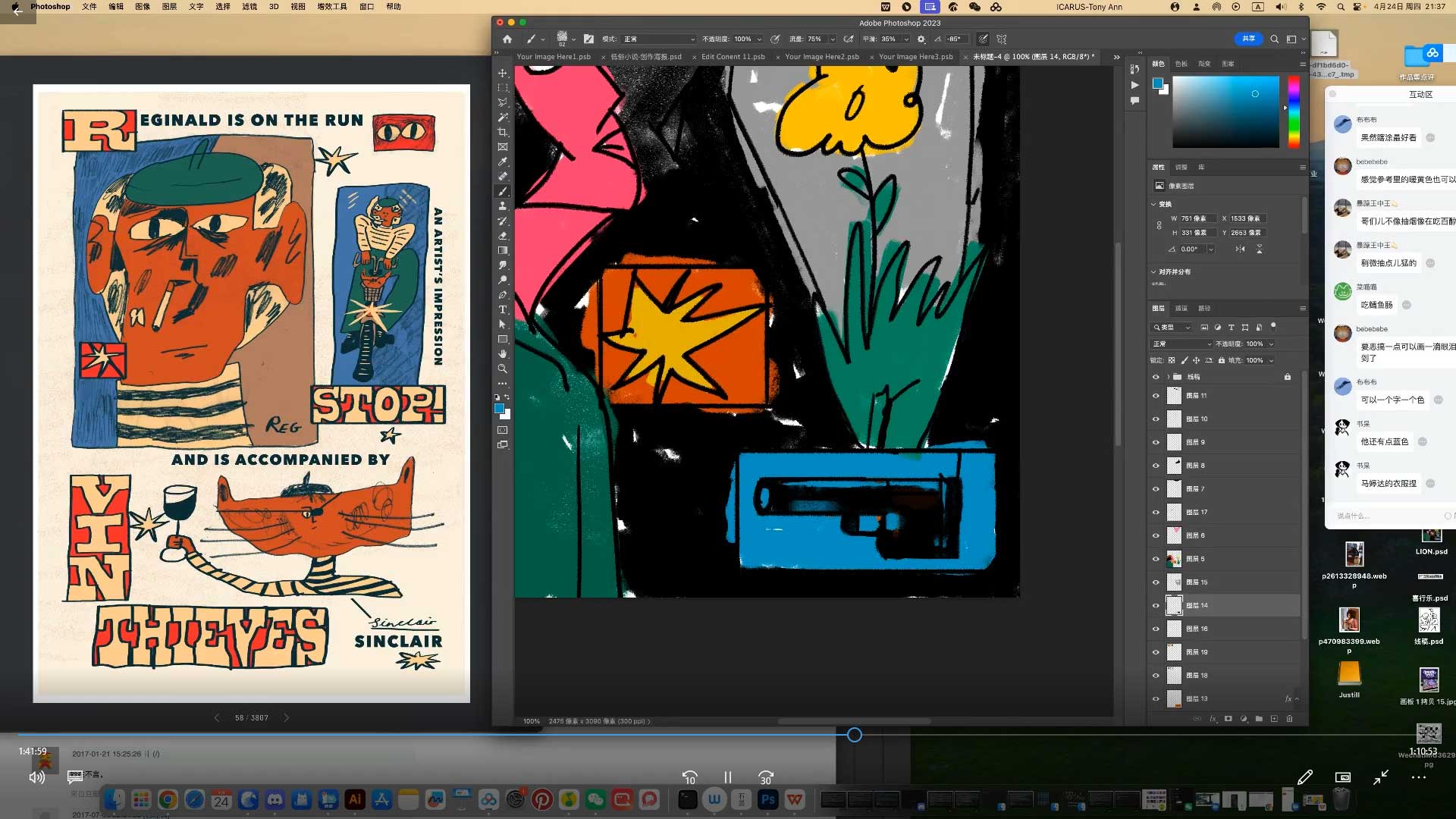Go to next image in viewer

[286, 717]
